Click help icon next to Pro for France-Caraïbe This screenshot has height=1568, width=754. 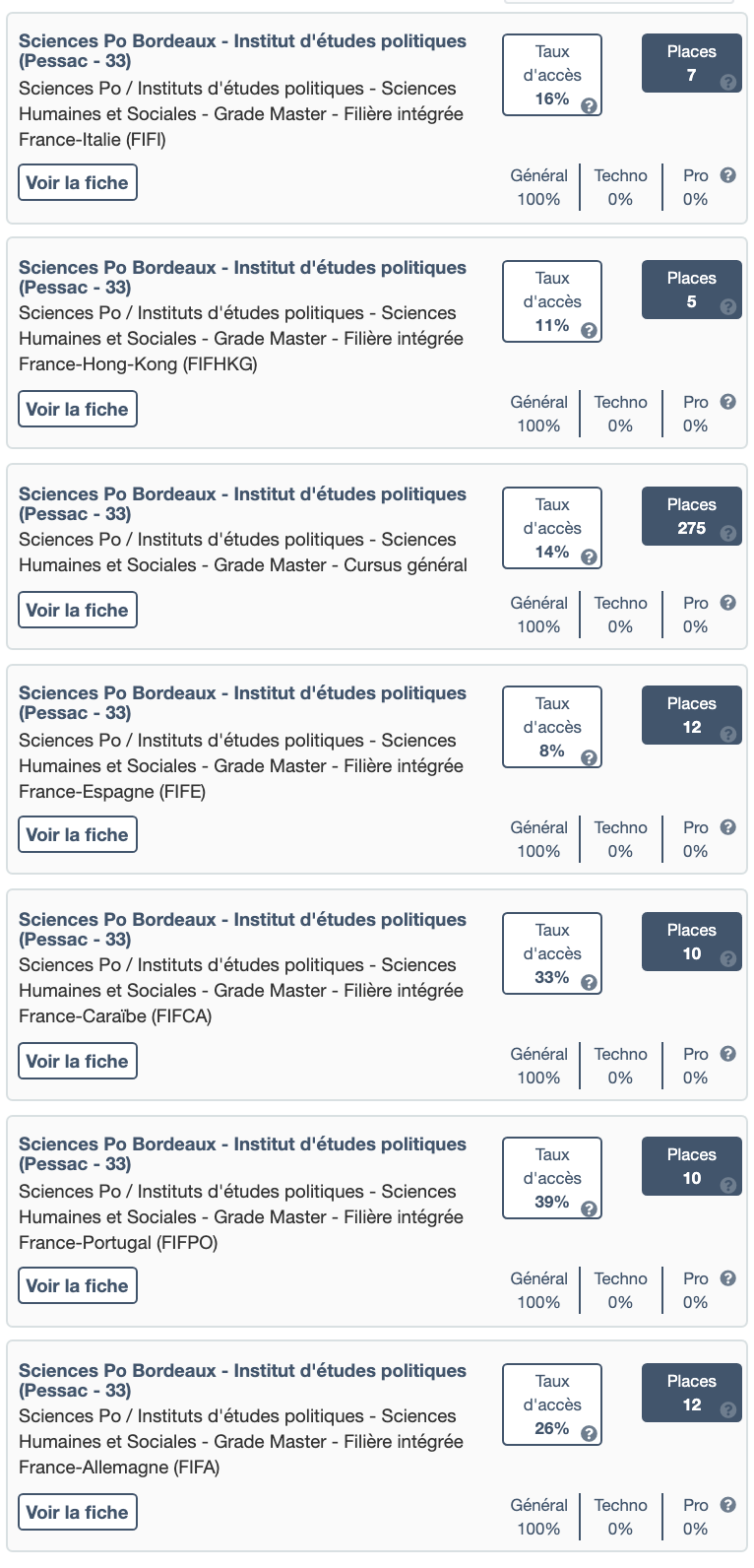[x=728, y=1054]
